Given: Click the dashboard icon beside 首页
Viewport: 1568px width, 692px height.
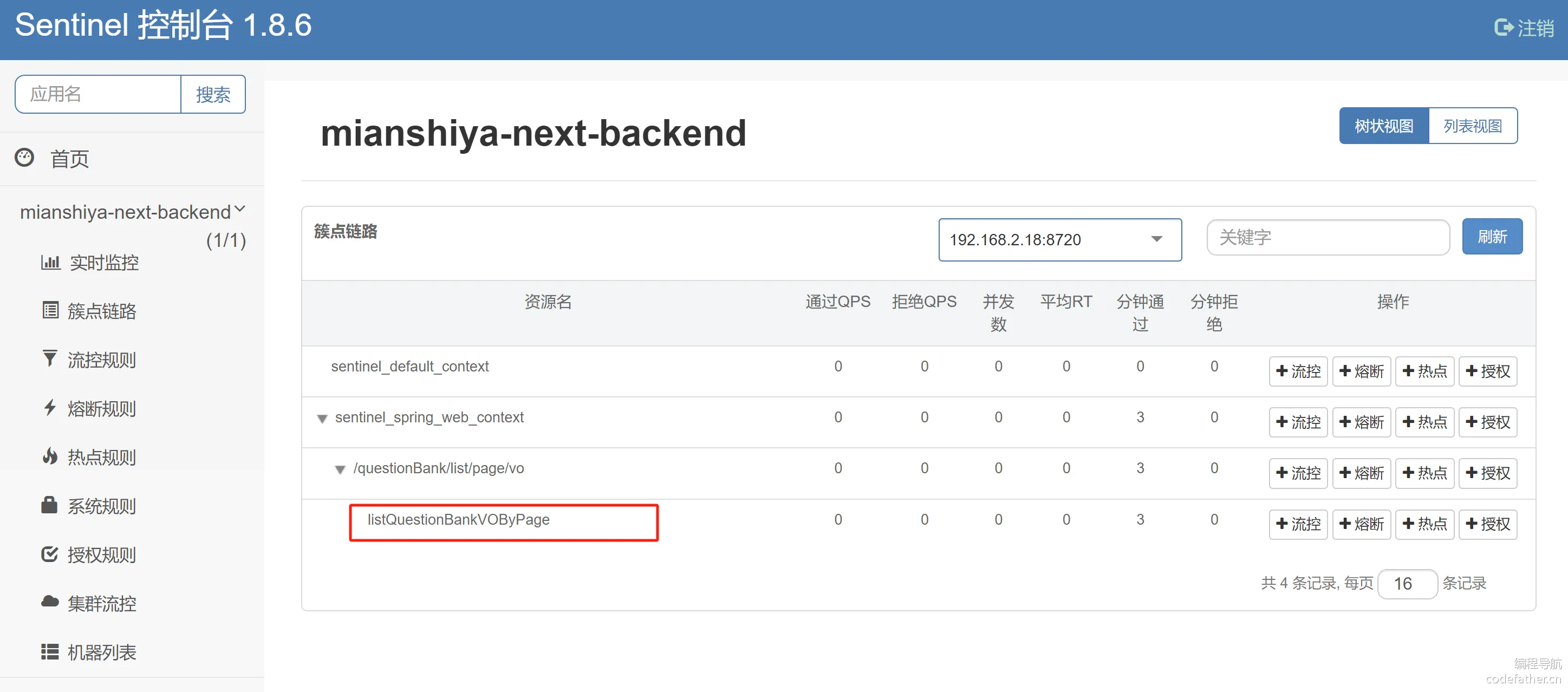Looking at the screenshot, I should pyautogui.click(x=24, y=158).
